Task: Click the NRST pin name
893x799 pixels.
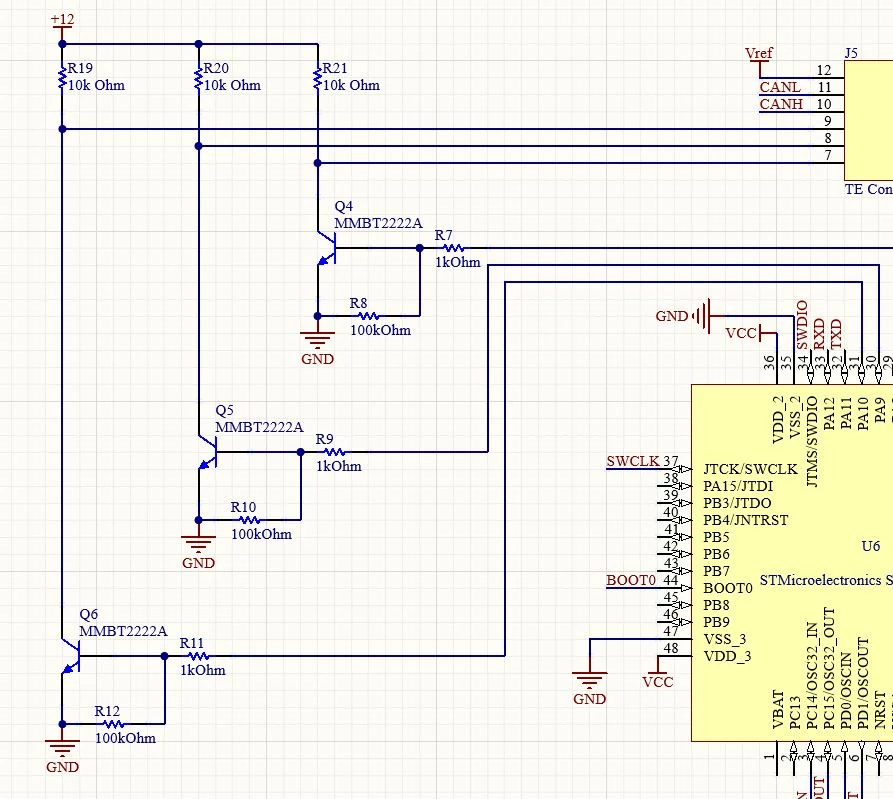Action: (x=880, y=710)
